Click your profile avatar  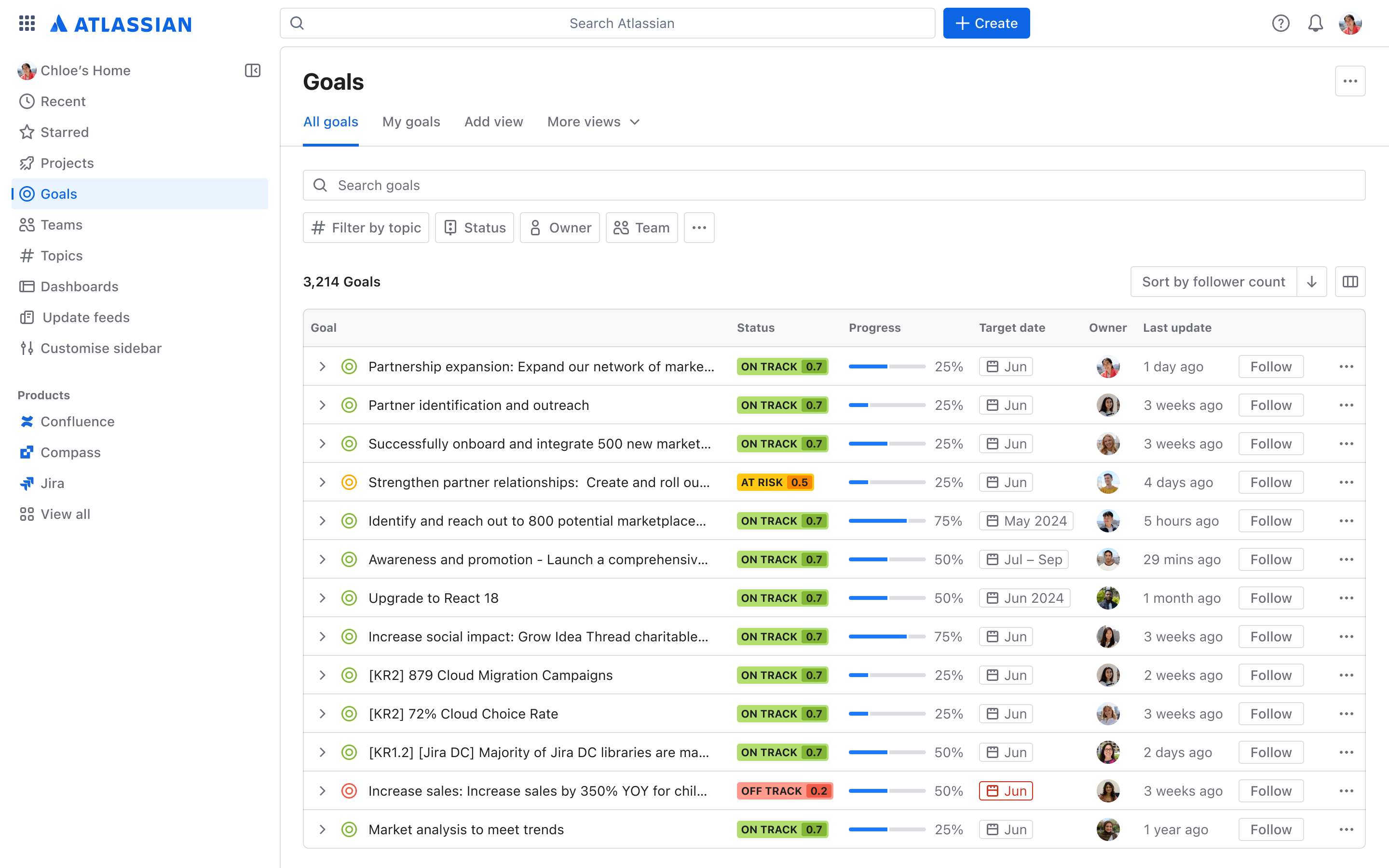click(1351, 24)
